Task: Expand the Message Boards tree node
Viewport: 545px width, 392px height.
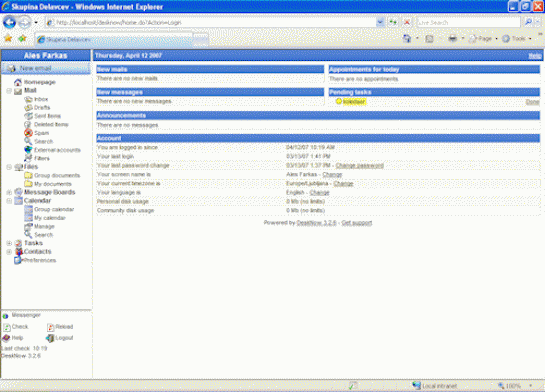Action: tap(9, 192)
